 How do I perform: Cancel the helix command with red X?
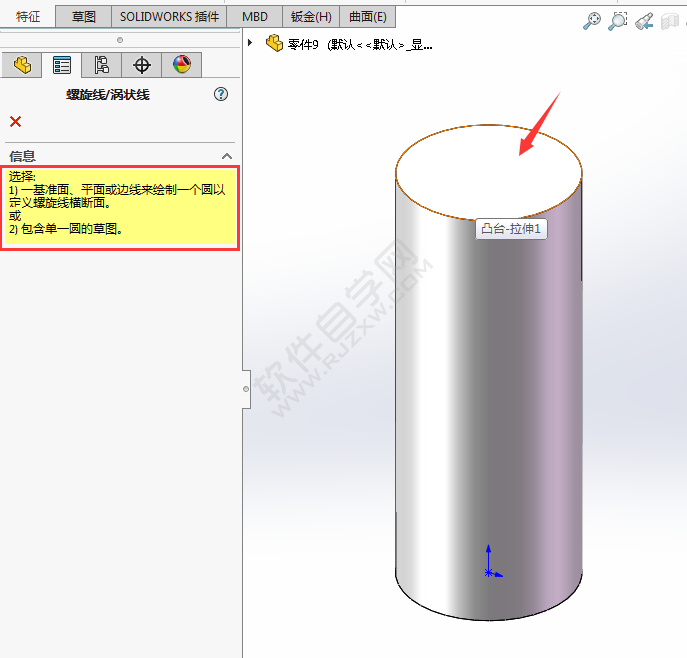click(x=15, y=121)
